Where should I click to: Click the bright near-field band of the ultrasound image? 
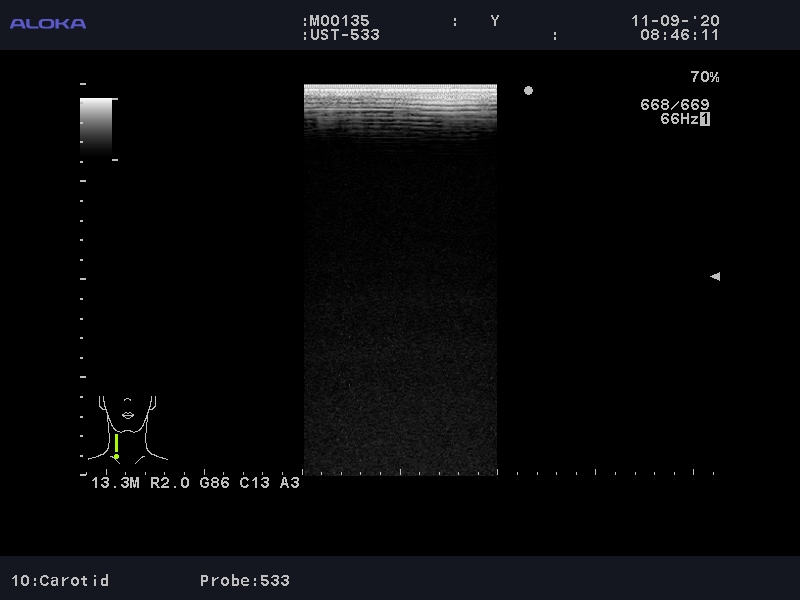coord(400,105)
